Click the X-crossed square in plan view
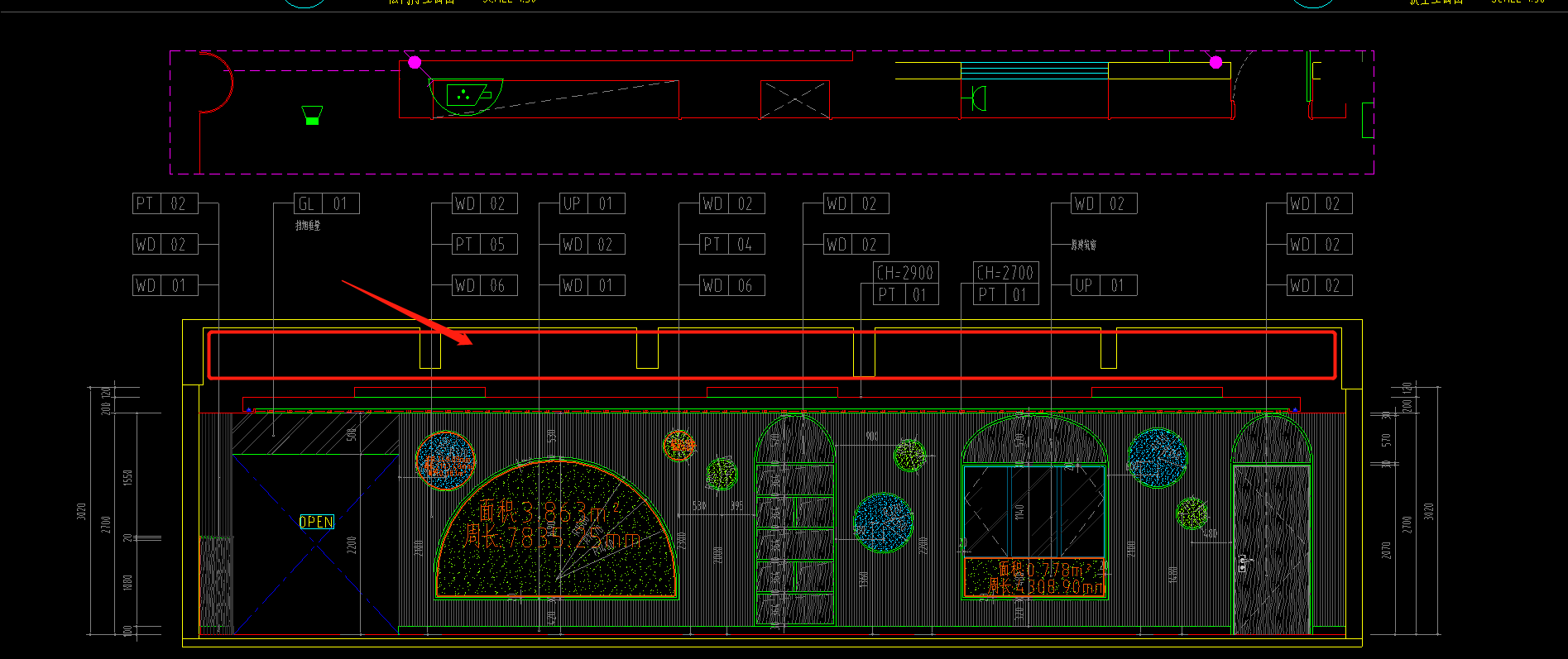1568x659 pixels. (795, 100)
